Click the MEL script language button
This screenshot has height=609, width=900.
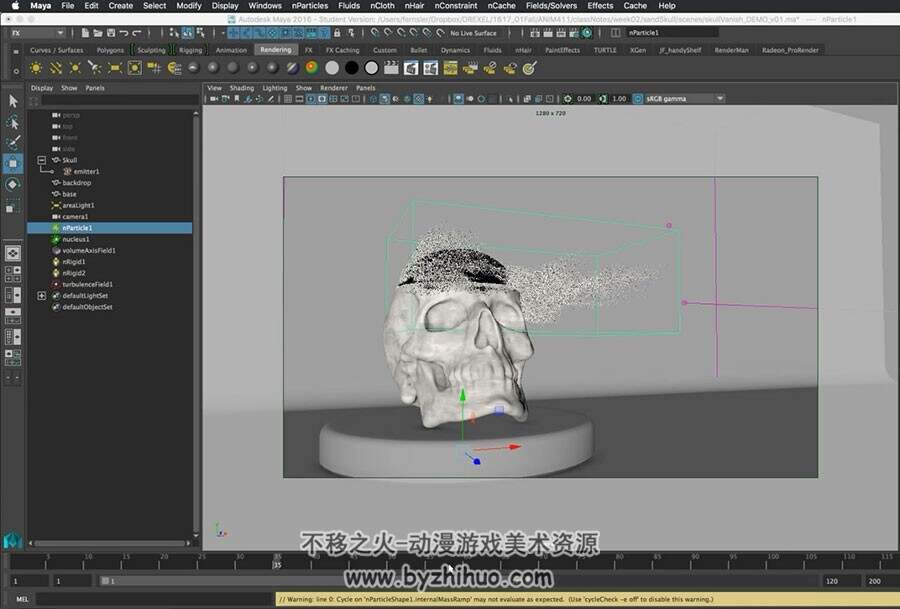tap(22, 599)
